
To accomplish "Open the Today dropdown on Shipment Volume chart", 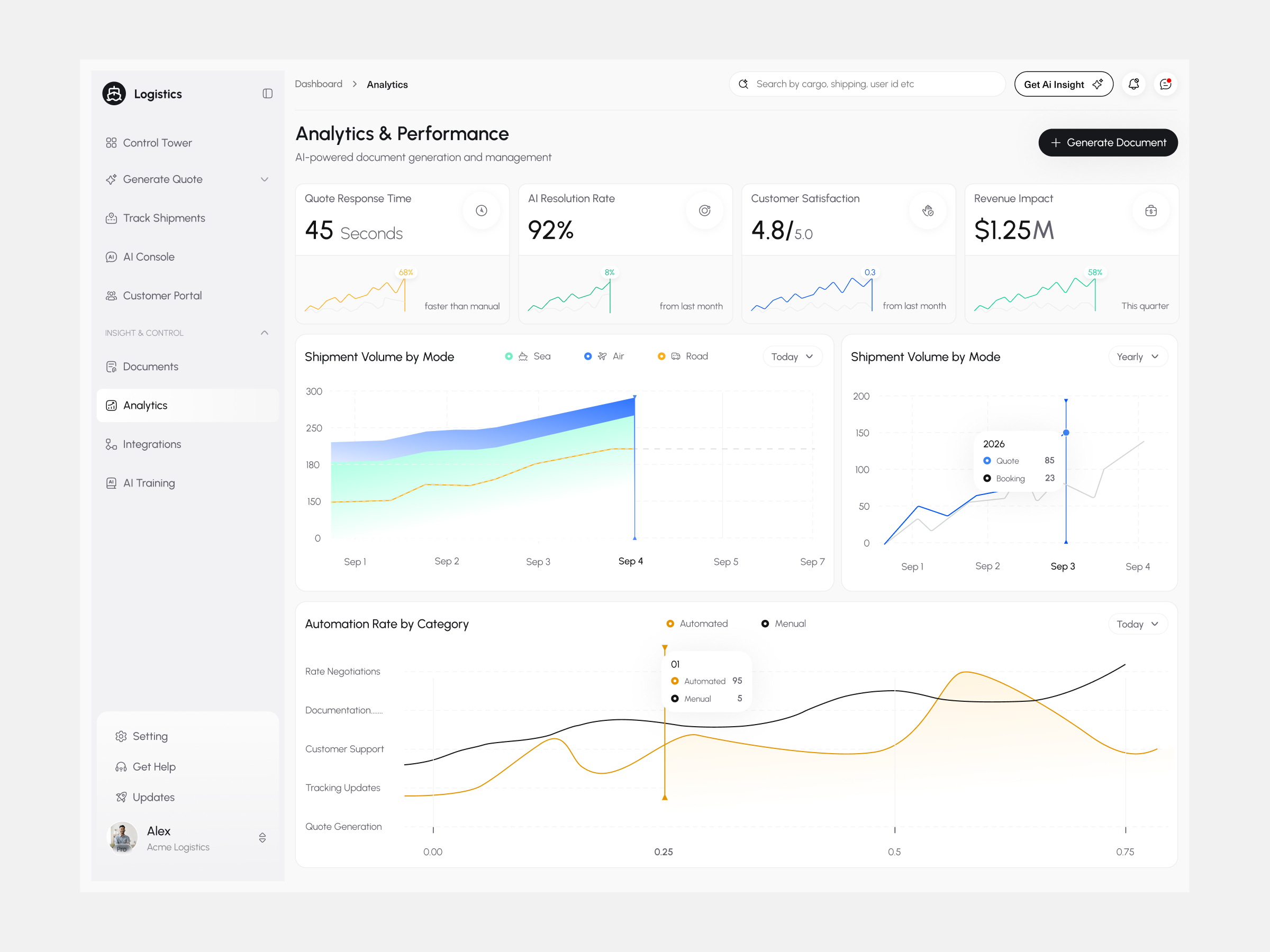I will (x=792, y=356).
